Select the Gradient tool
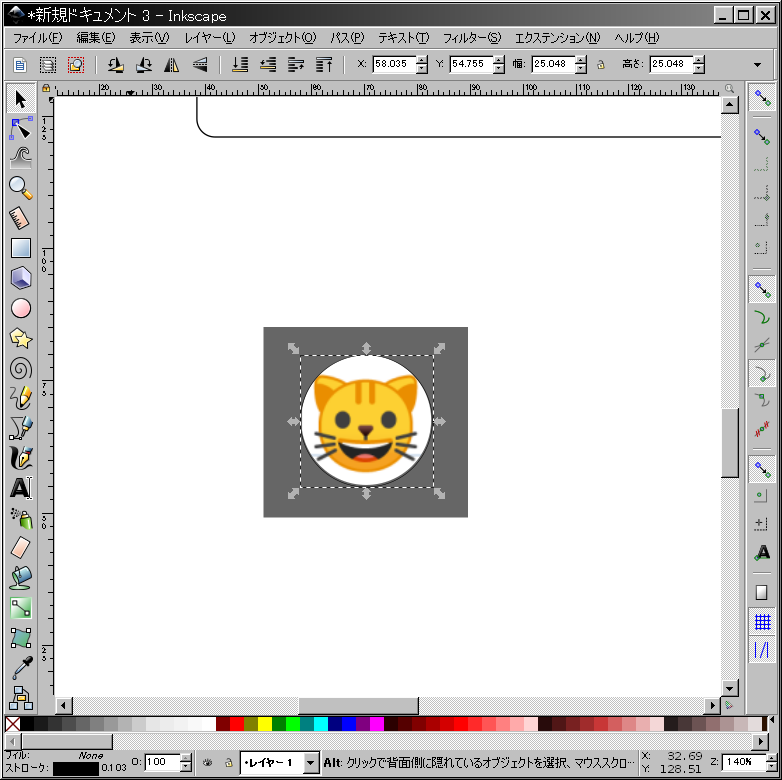The width and height of the screenshot is (782, 780). coord(20,608)
